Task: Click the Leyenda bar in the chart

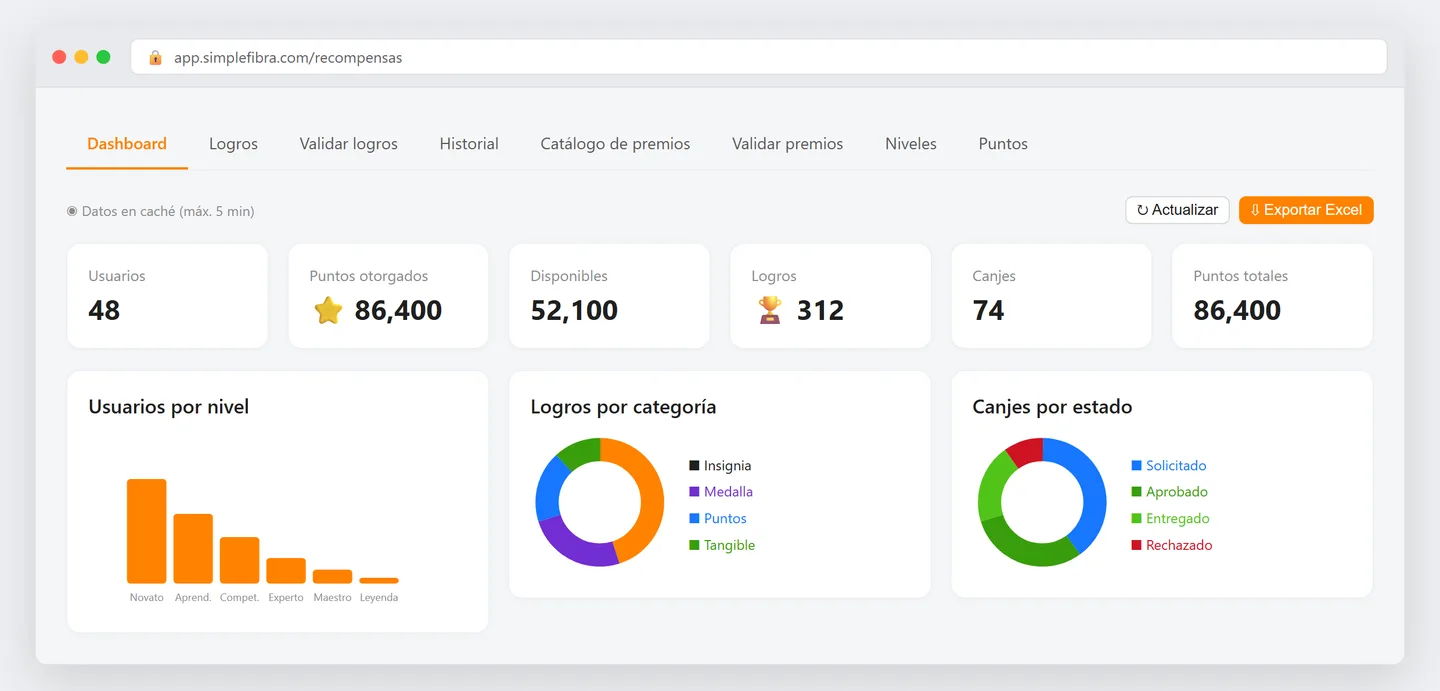Action: 379,581
